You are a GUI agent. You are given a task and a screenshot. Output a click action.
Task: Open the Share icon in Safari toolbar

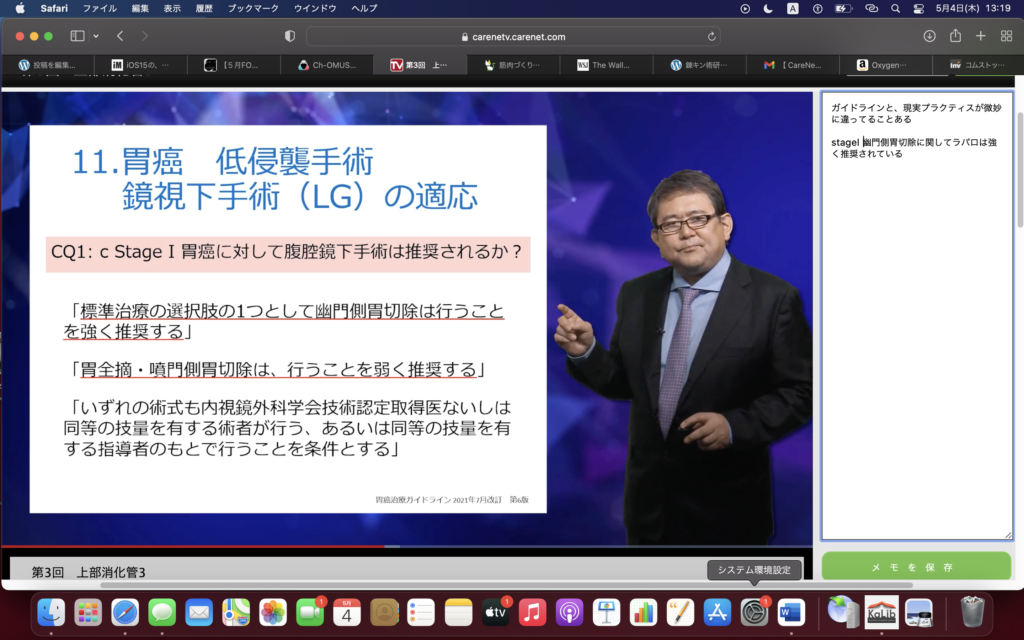coord(955,36)
